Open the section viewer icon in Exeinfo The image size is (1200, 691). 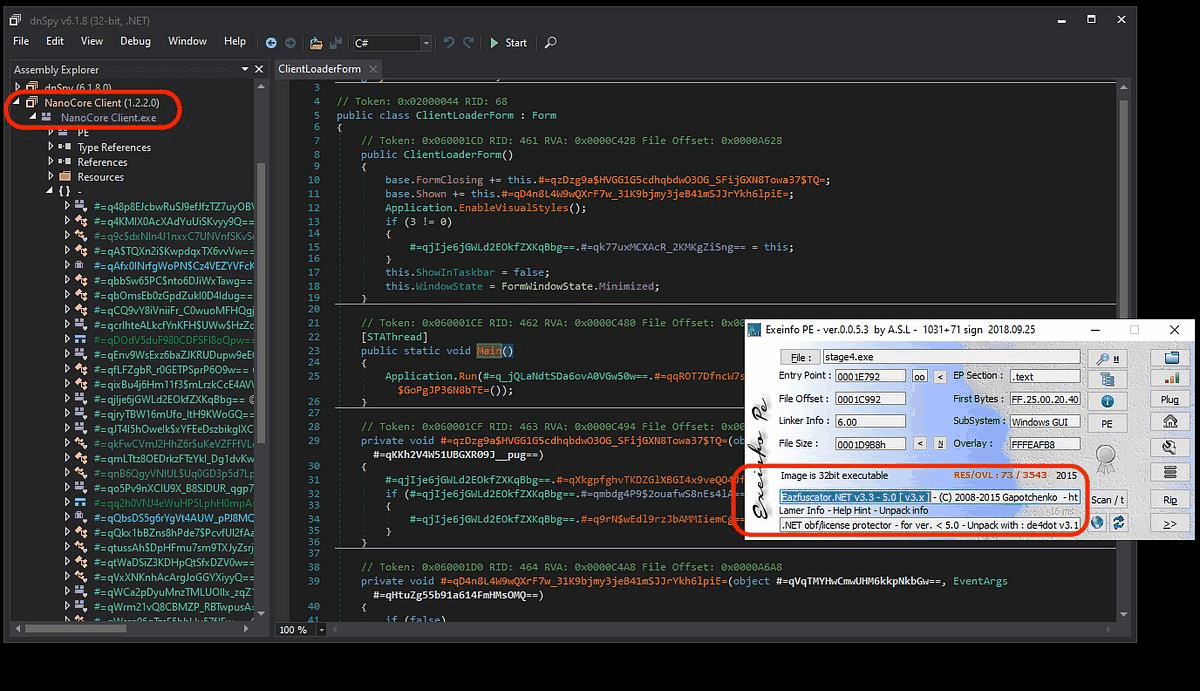1107,379
